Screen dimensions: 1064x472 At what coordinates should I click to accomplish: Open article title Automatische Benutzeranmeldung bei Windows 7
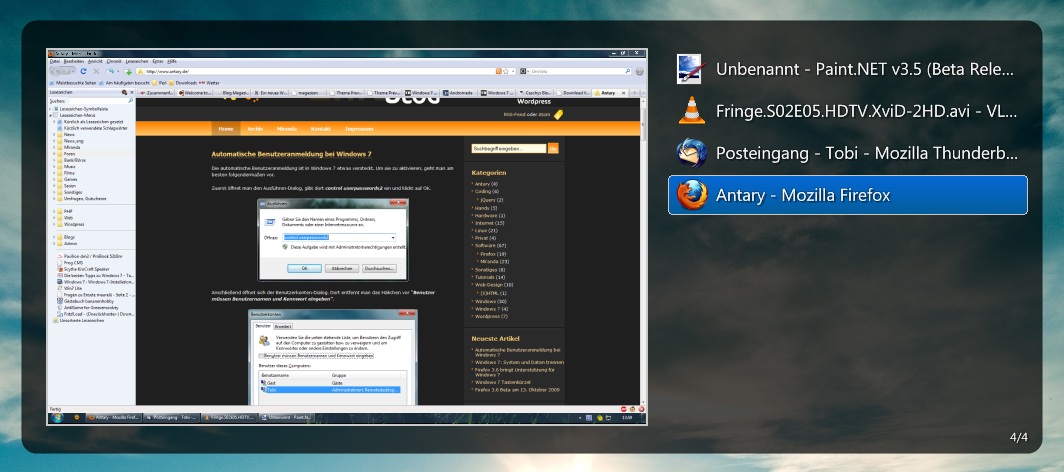(291, 155)
